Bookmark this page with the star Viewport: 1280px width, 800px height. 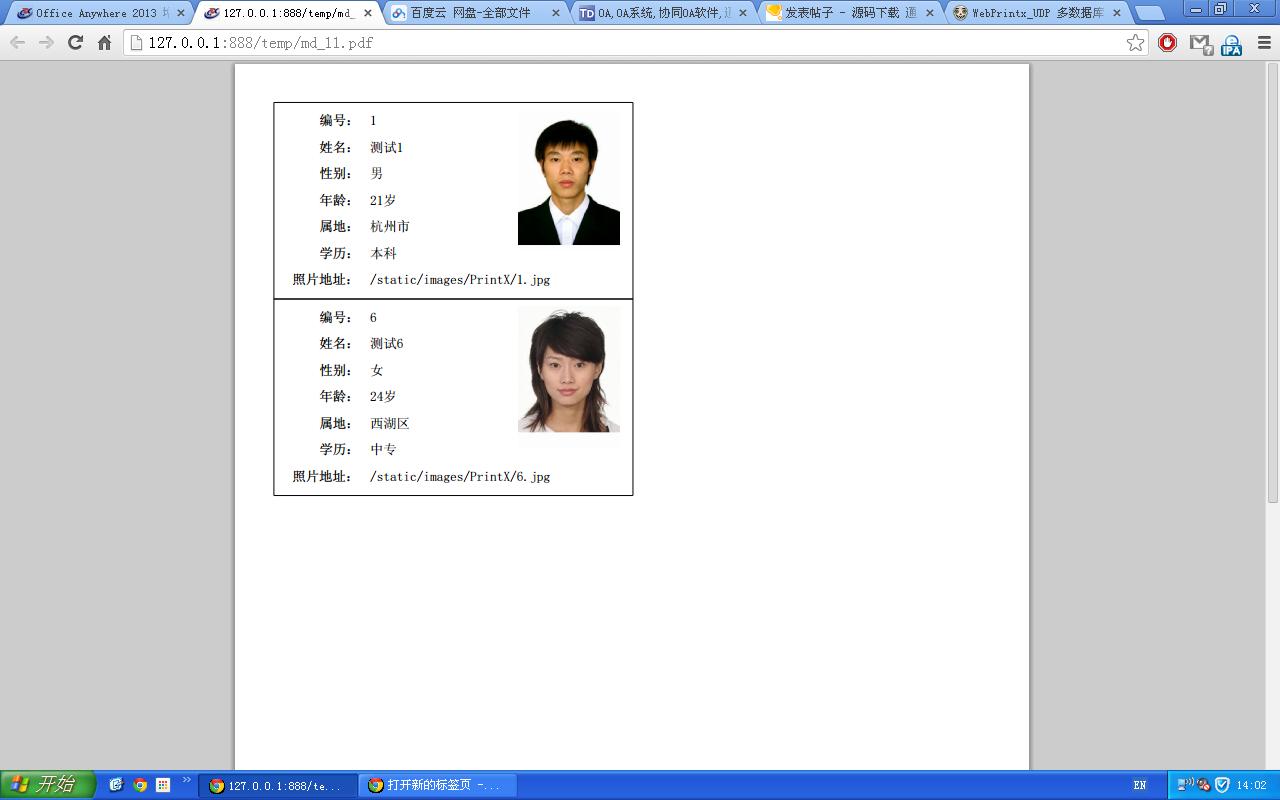[1135, 43]
